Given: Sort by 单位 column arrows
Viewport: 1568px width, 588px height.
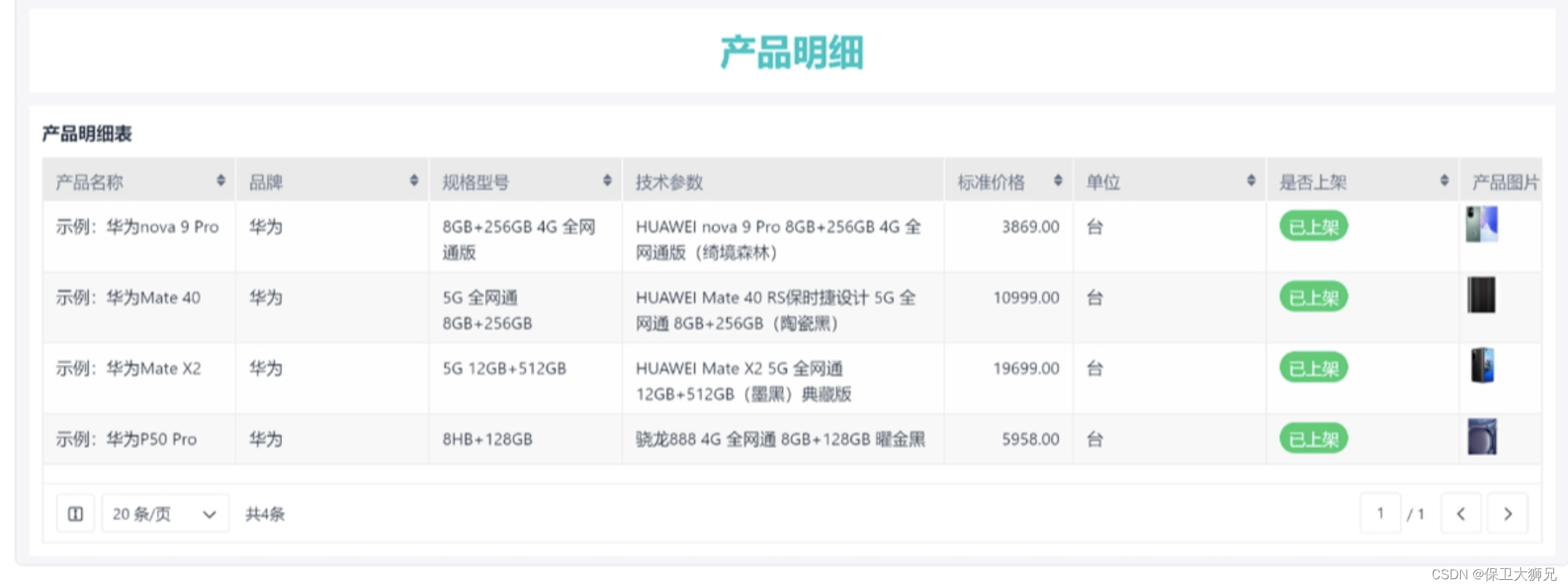Looking at the screenshot, I should coord(1251,181).
